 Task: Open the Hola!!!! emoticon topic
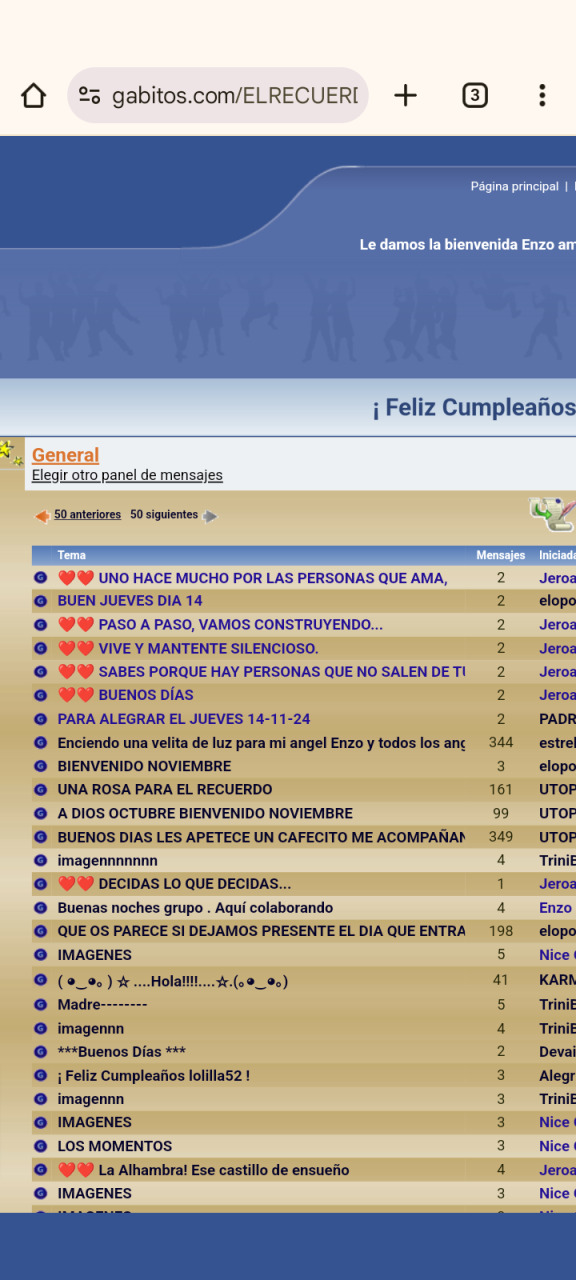point(173,982)
